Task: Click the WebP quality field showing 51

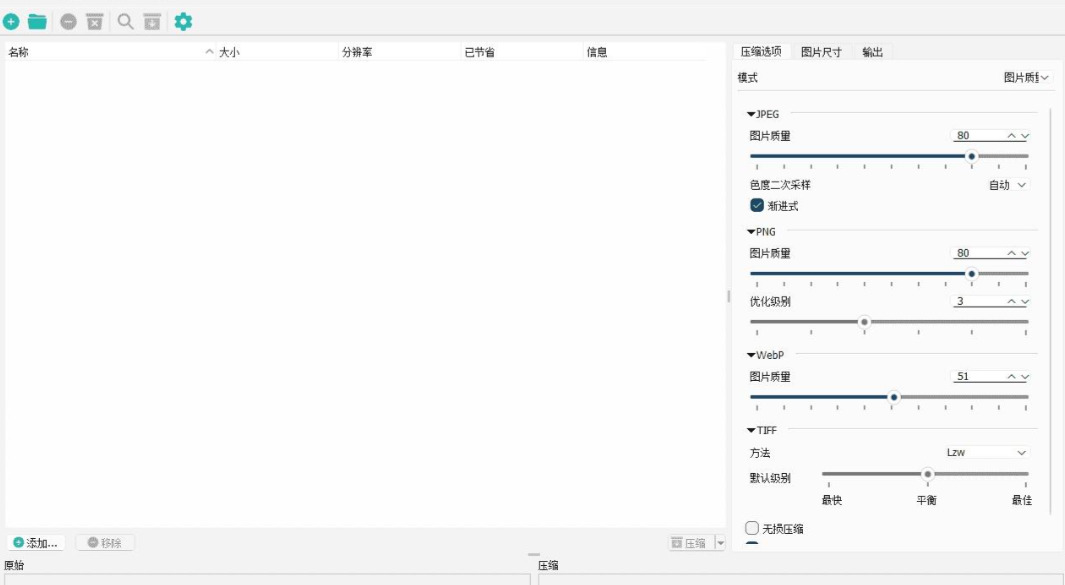Action: [x=977, y=376]
